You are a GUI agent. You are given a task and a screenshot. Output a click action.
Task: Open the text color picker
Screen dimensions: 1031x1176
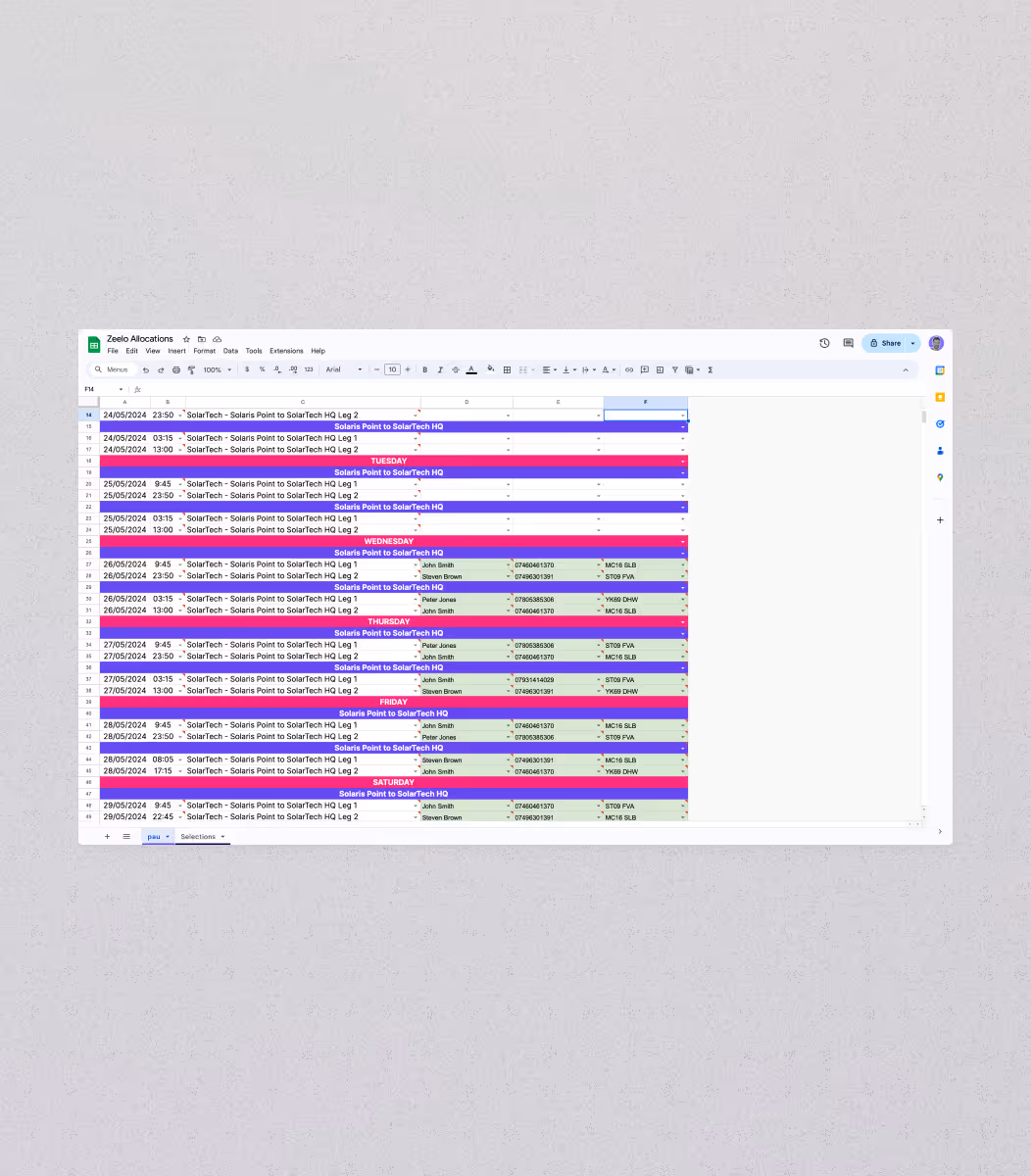(471, 369)
